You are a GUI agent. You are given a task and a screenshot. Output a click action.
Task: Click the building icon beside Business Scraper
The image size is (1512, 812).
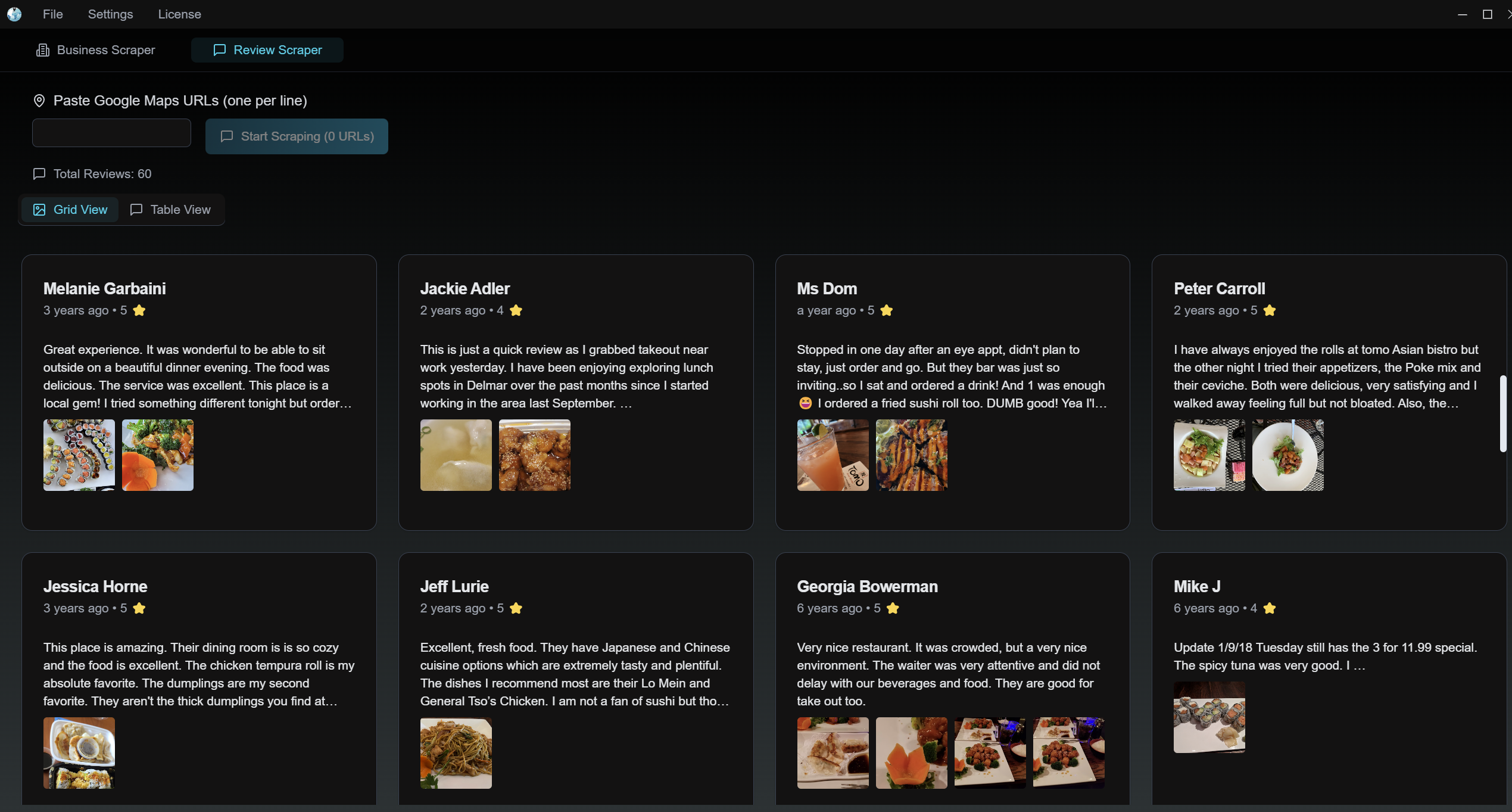tap(43, 50)
